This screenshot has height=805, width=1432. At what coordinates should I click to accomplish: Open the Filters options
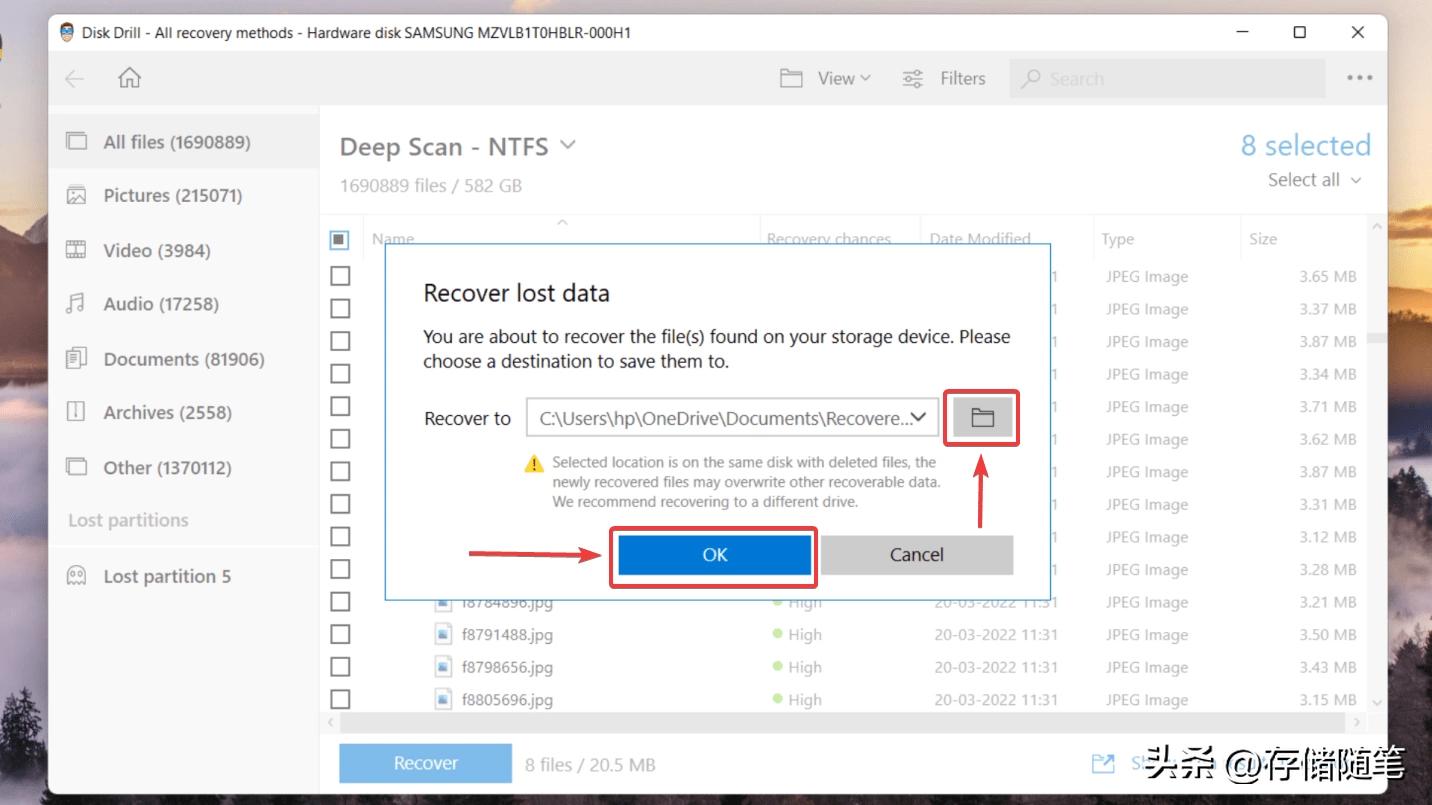pos(943,78)
